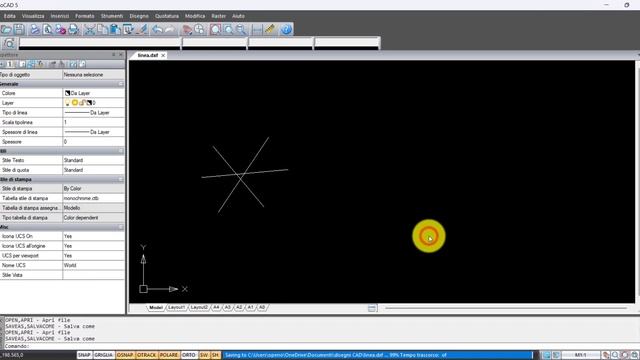This screenshot has height=360, width=640.
Task: Switch to the Layout1 tab
Action: [176, 307]
